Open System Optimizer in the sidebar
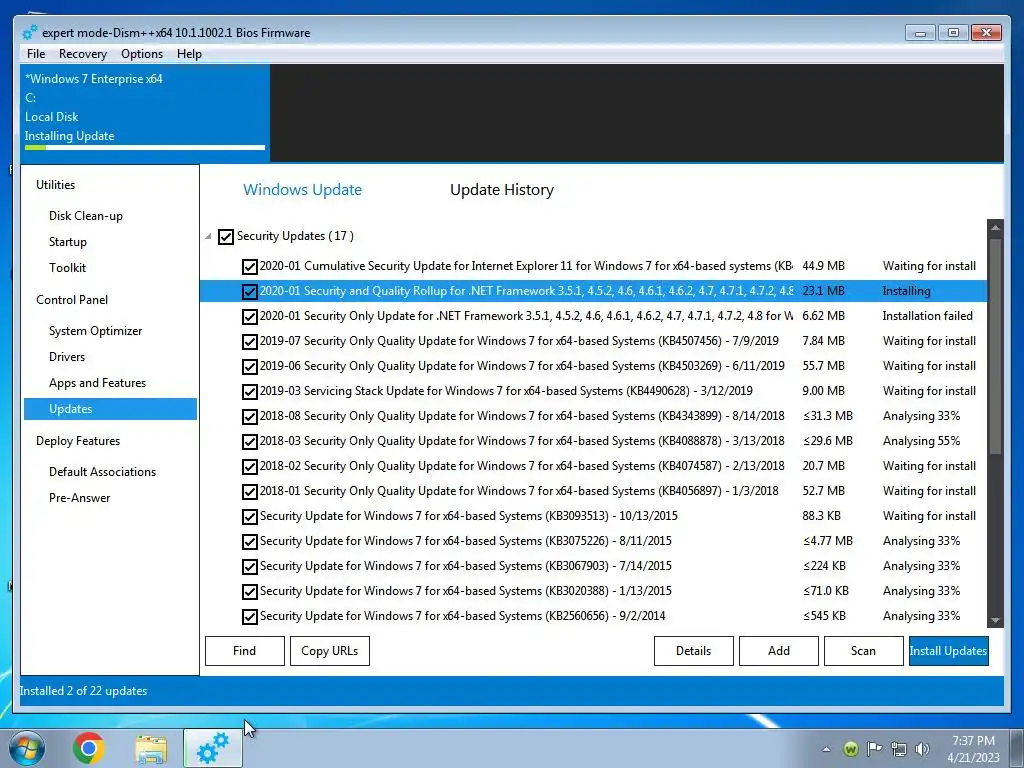The image size is (1024, 768). (95, 330)
